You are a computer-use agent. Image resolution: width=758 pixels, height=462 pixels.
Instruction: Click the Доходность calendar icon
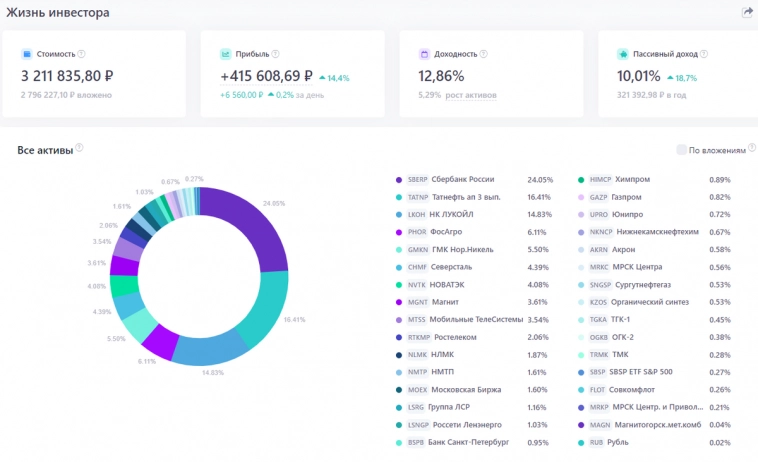424,54
